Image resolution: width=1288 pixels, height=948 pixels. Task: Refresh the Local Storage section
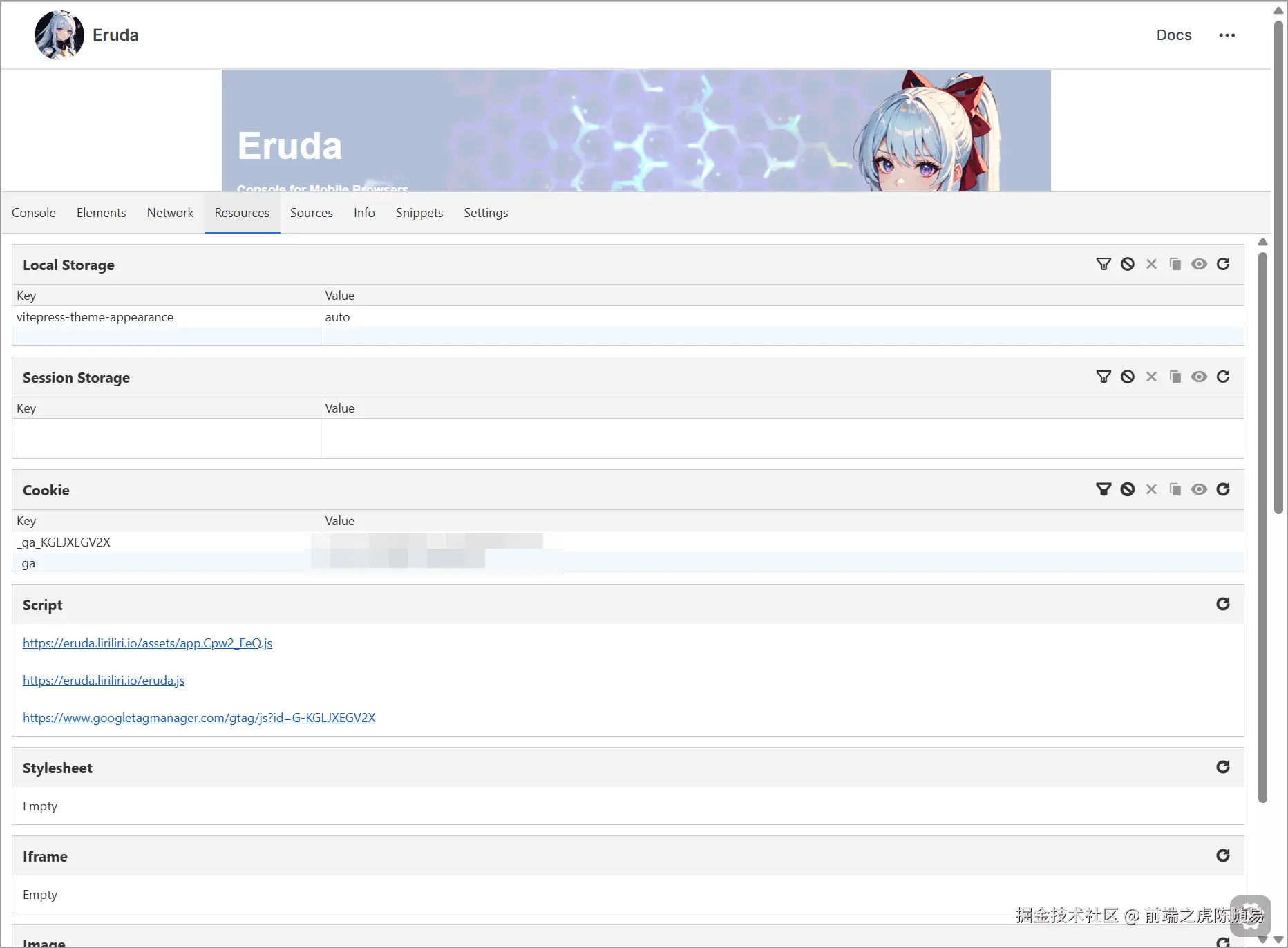[1223, 264]
